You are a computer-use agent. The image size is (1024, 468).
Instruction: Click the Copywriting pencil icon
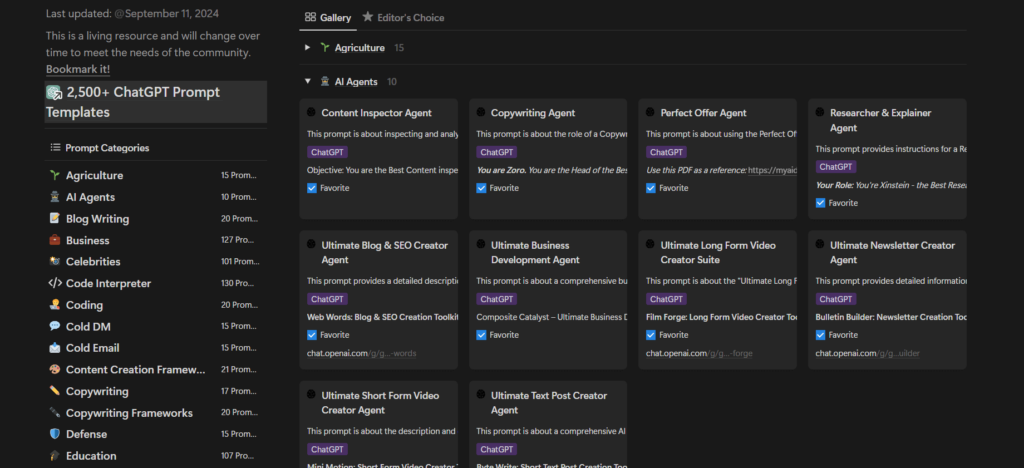pos(55,391)
